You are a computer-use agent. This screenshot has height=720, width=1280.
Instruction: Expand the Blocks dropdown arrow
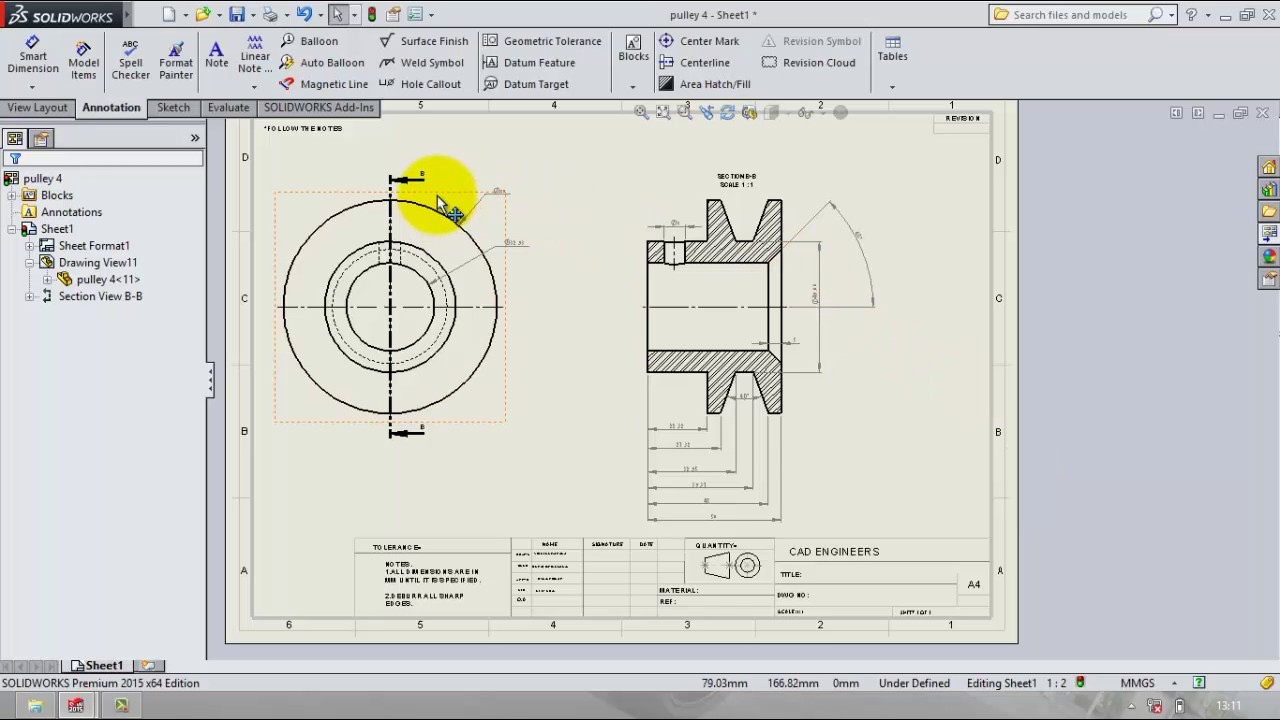point(633,87)
